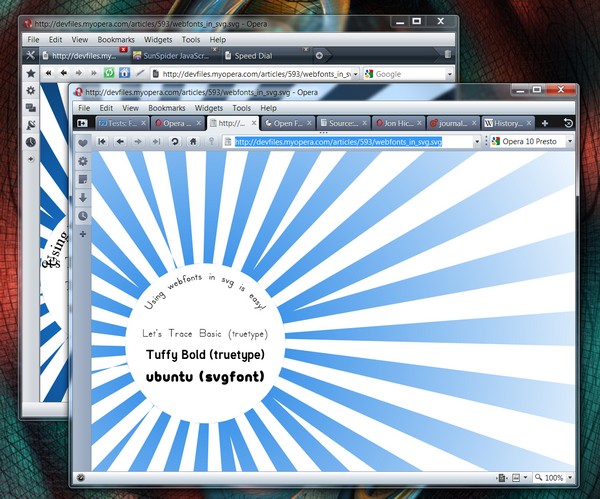Open File menu in front window

click(84, 108)
